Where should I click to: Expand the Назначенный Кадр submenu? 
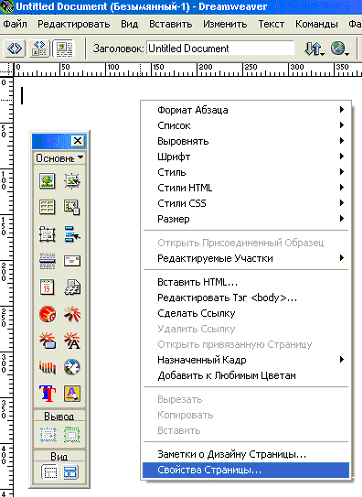coord(246,360)
